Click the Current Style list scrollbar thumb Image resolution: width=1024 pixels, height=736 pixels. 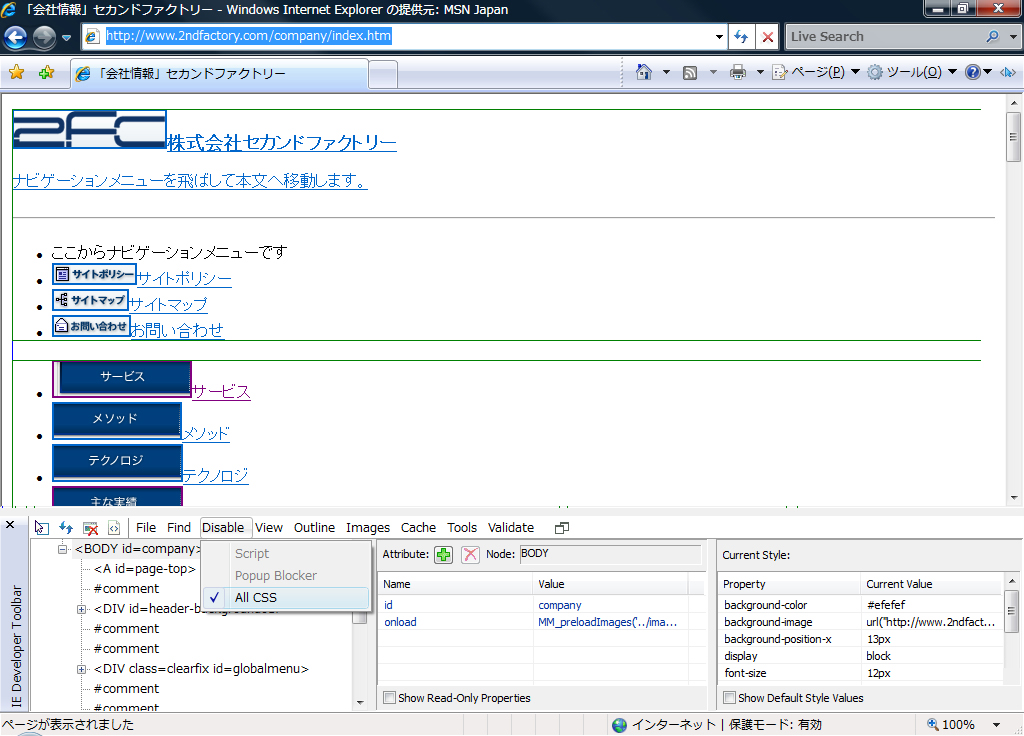(x=1011, y=610)
